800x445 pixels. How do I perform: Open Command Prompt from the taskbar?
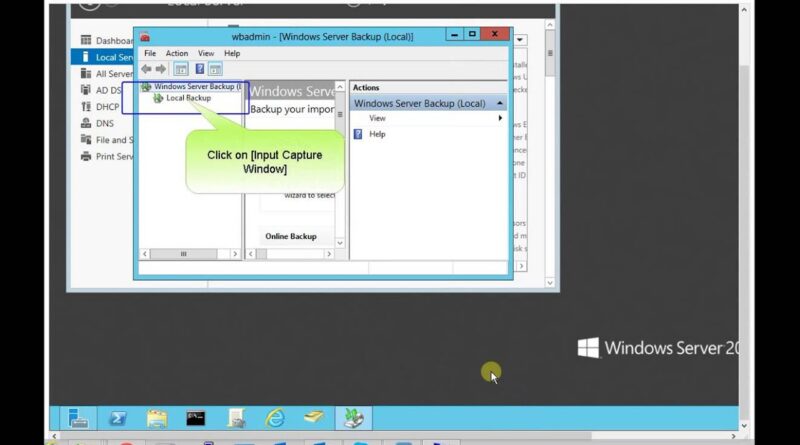[x=196, y=418]
